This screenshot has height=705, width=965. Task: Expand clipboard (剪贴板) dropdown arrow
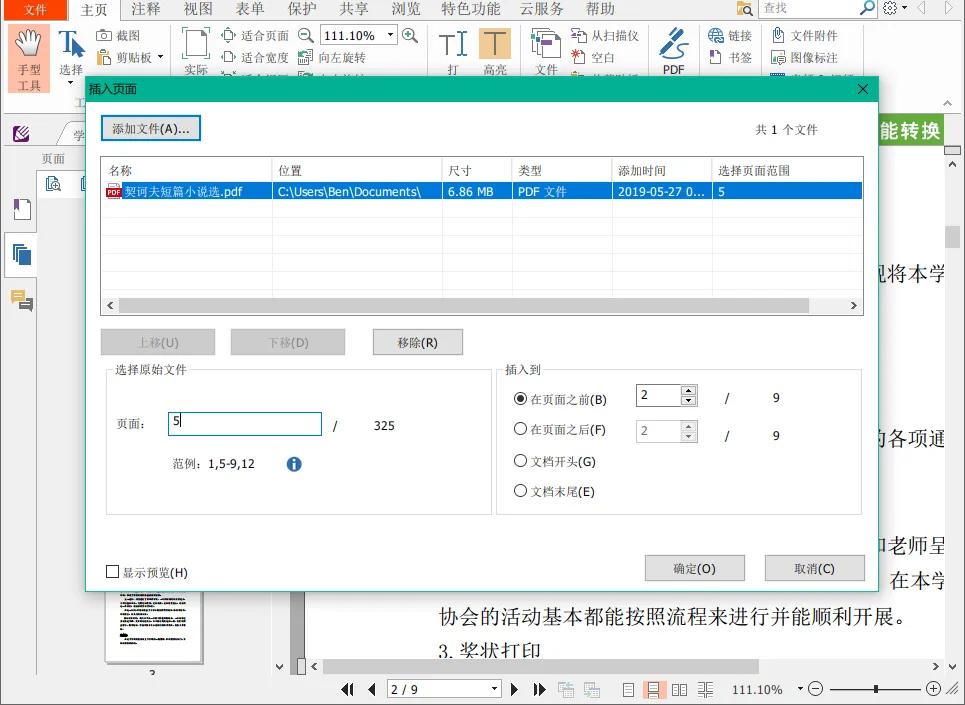tap(161, 57)
